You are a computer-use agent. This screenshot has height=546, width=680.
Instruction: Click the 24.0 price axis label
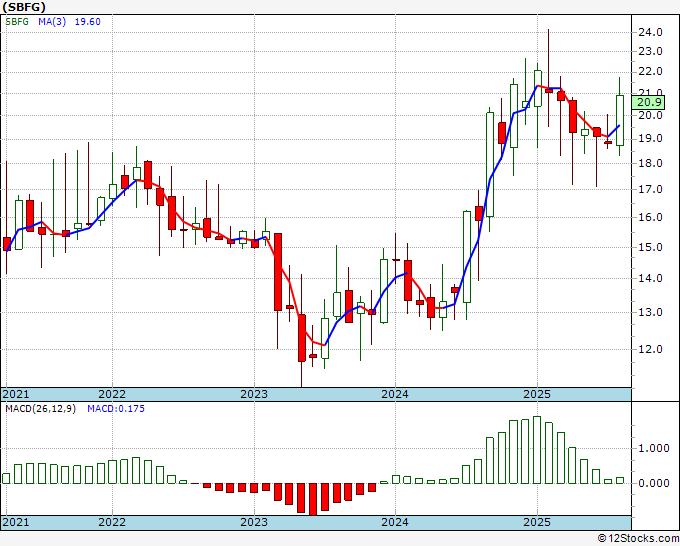pos(650,32)
